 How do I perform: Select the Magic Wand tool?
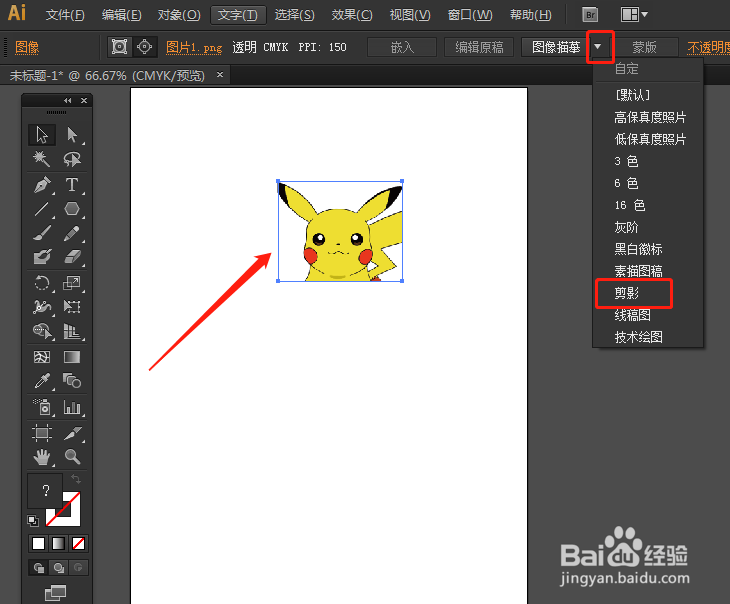coord(42,159)
